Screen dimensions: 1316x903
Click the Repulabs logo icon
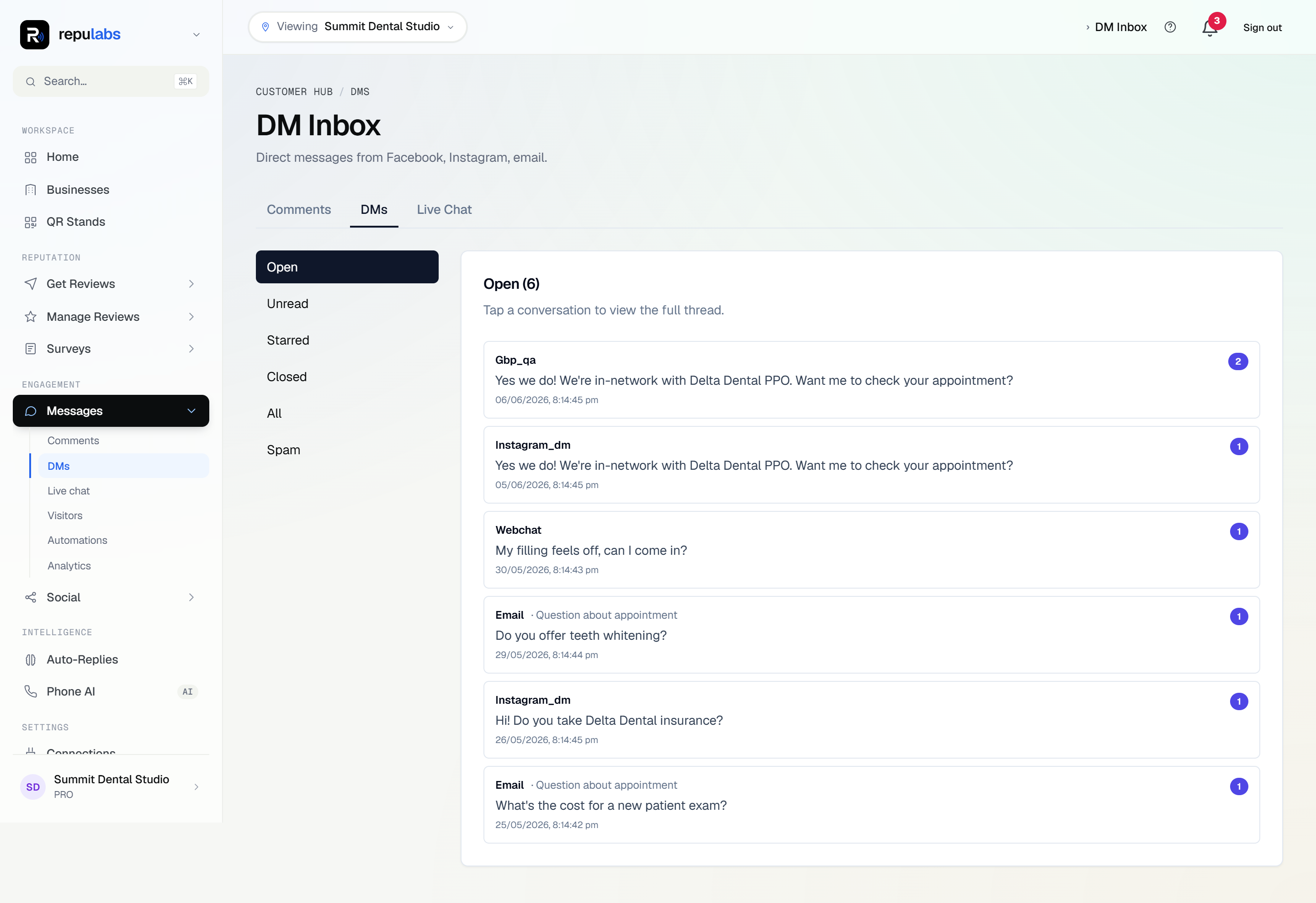coord(35,35)
